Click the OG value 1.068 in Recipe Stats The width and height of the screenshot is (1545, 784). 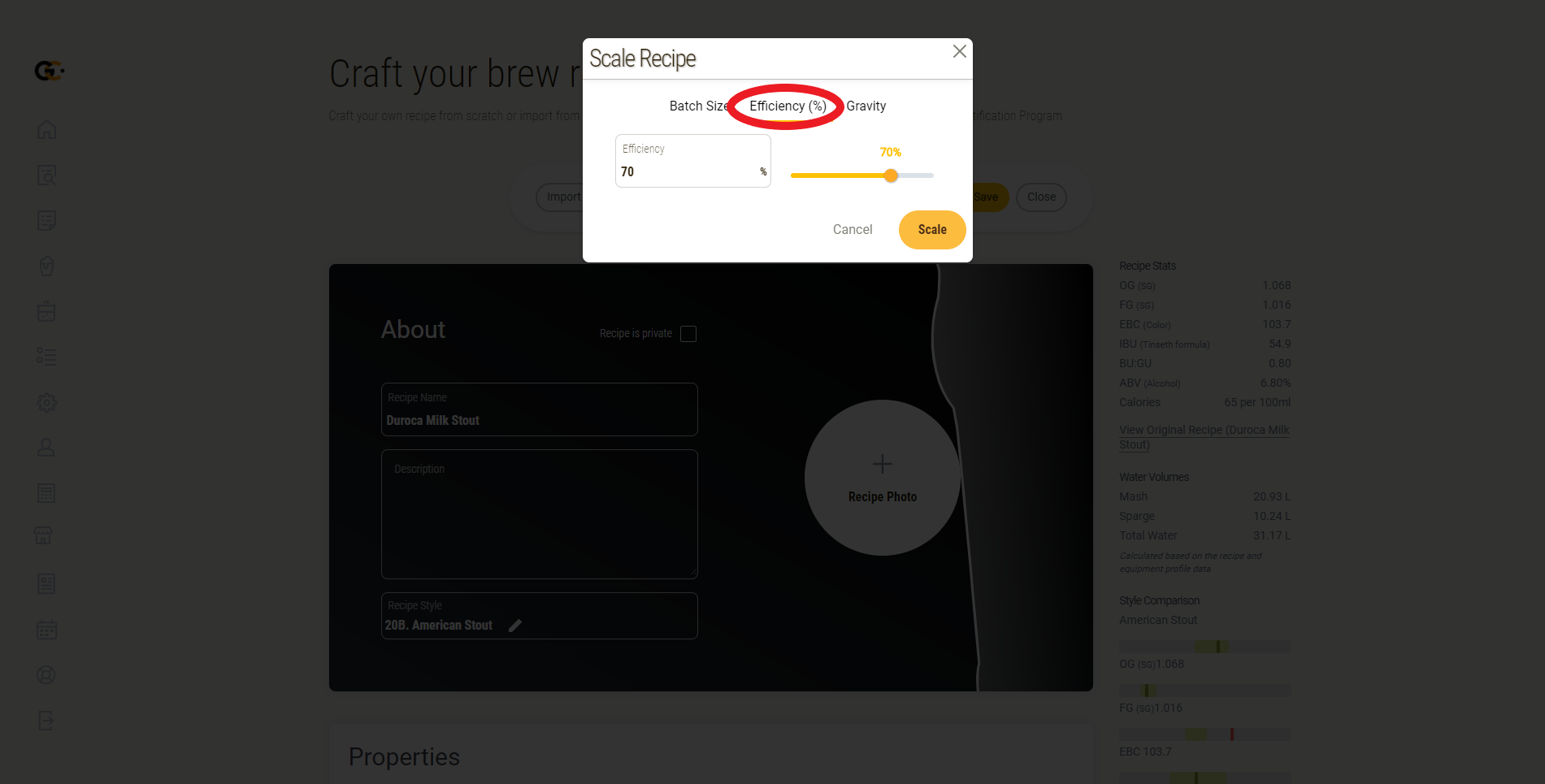tap(1276, 286)
